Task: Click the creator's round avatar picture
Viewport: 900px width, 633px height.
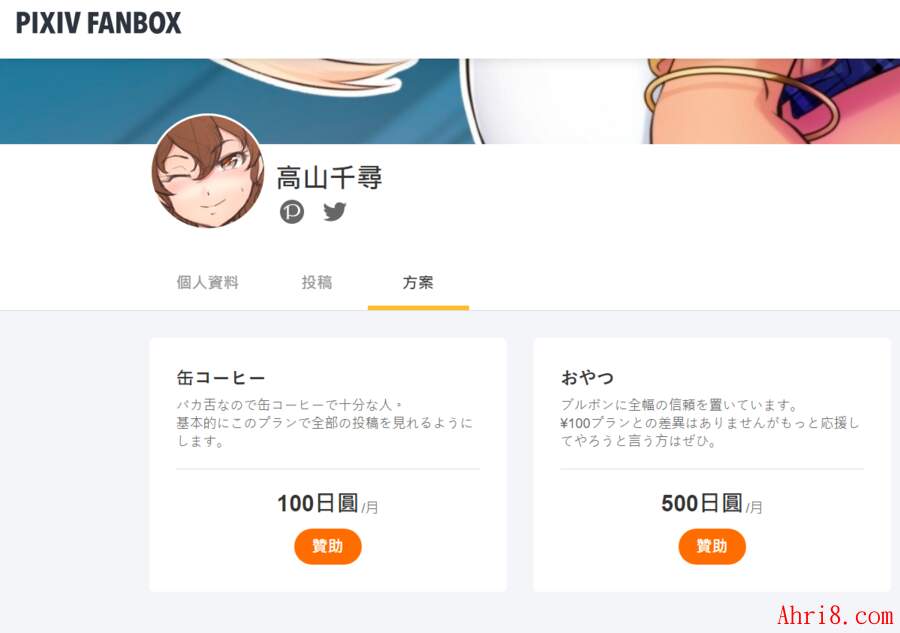Action: [208, 171]
